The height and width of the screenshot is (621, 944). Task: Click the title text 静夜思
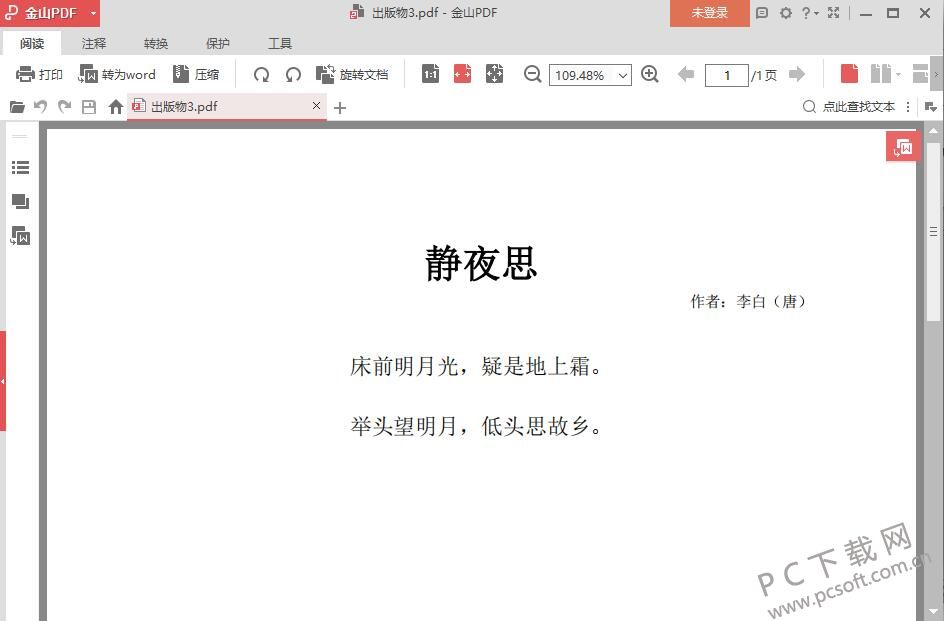[x=481, y=263]
